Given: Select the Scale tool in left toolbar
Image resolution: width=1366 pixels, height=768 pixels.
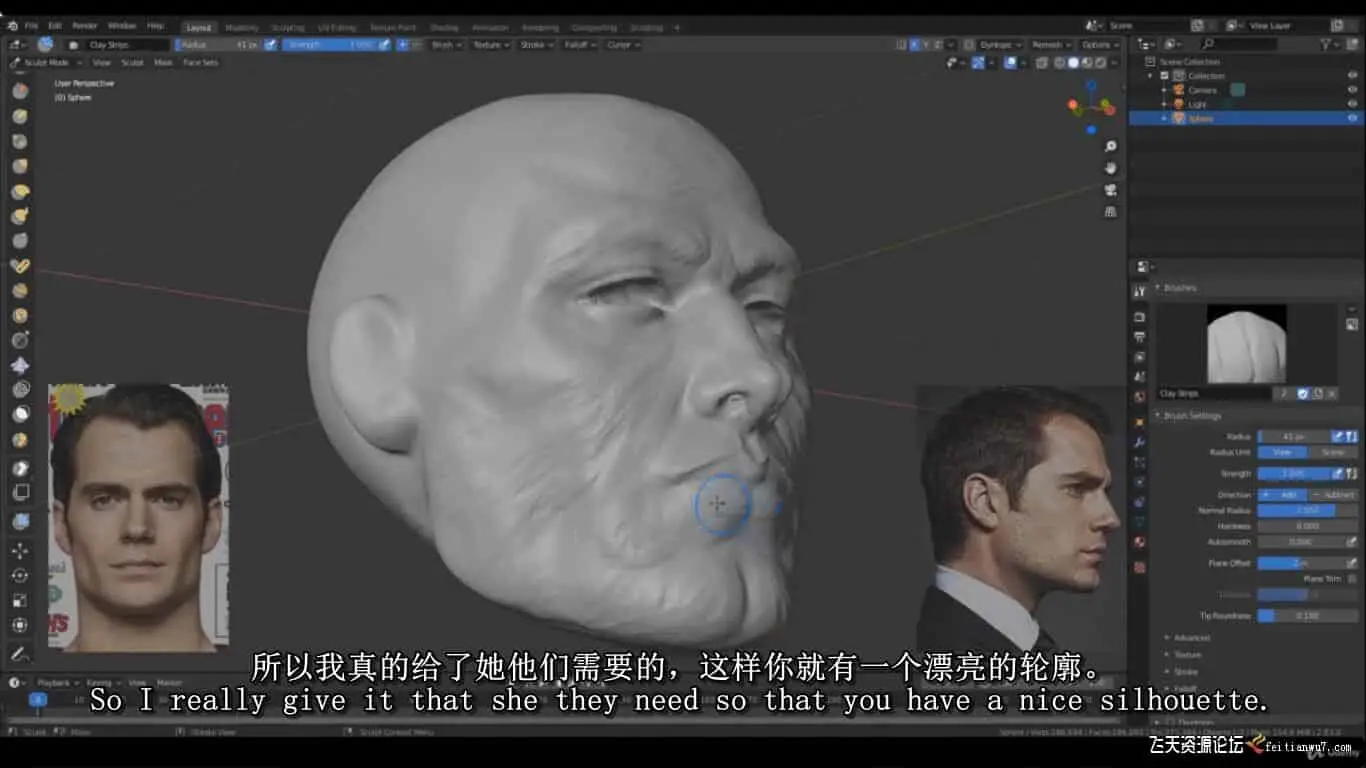Looking at the screenshot, I should (x=19, y=600).
